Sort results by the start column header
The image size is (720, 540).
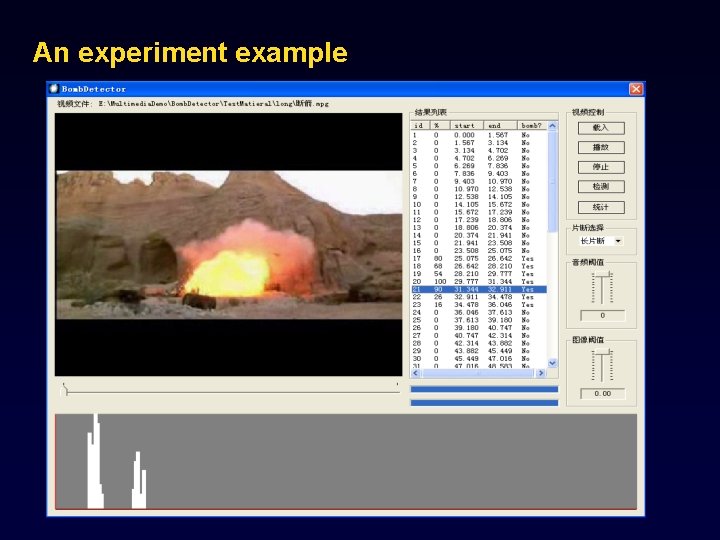point(467,125)
